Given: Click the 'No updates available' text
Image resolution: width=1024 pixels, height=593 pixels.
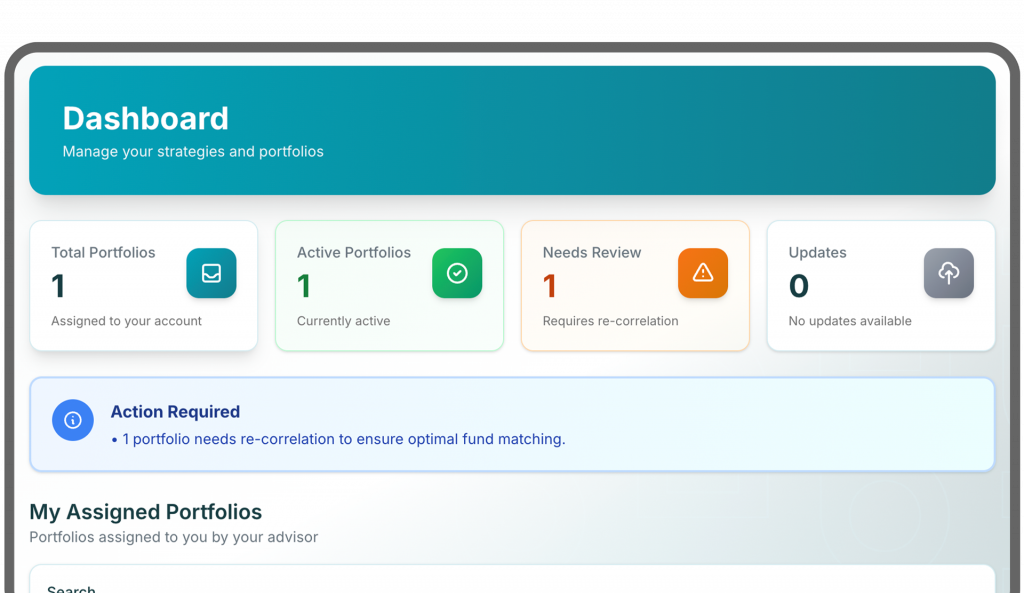Looking at the screenshot, I should point(850,321).
